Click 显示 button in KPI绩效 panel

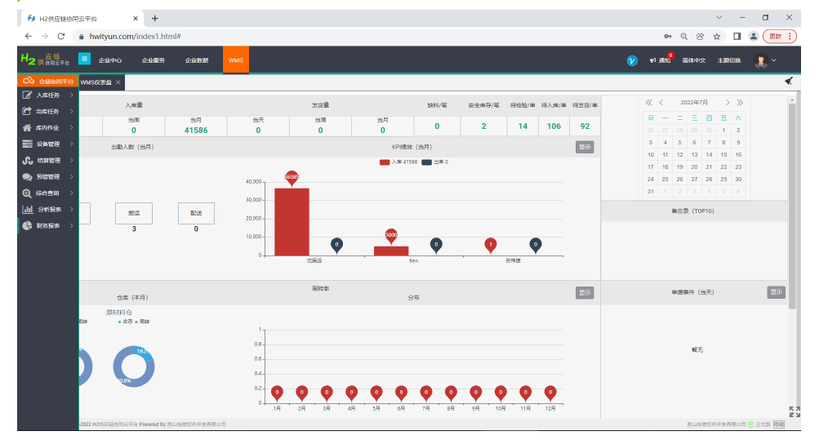click(x=585, y=147)
